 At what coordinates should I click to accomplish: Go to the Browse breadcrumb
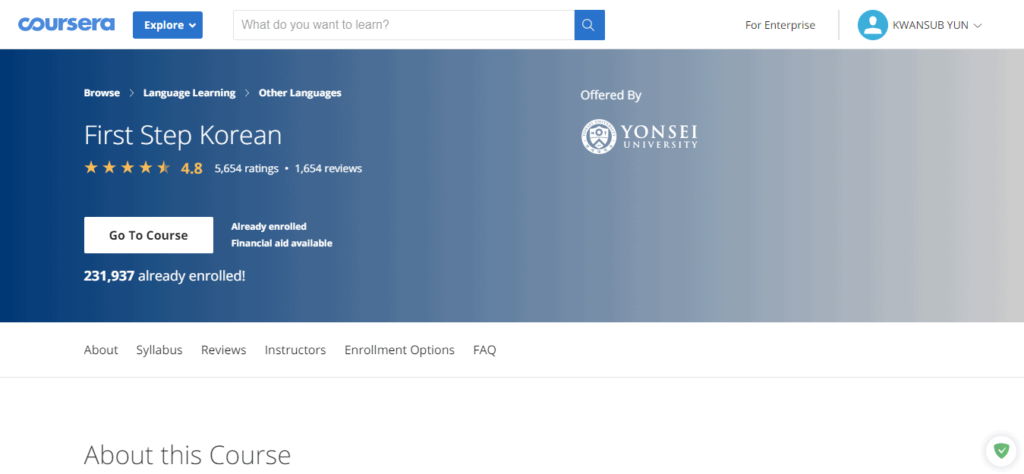(x=102, y=93)
